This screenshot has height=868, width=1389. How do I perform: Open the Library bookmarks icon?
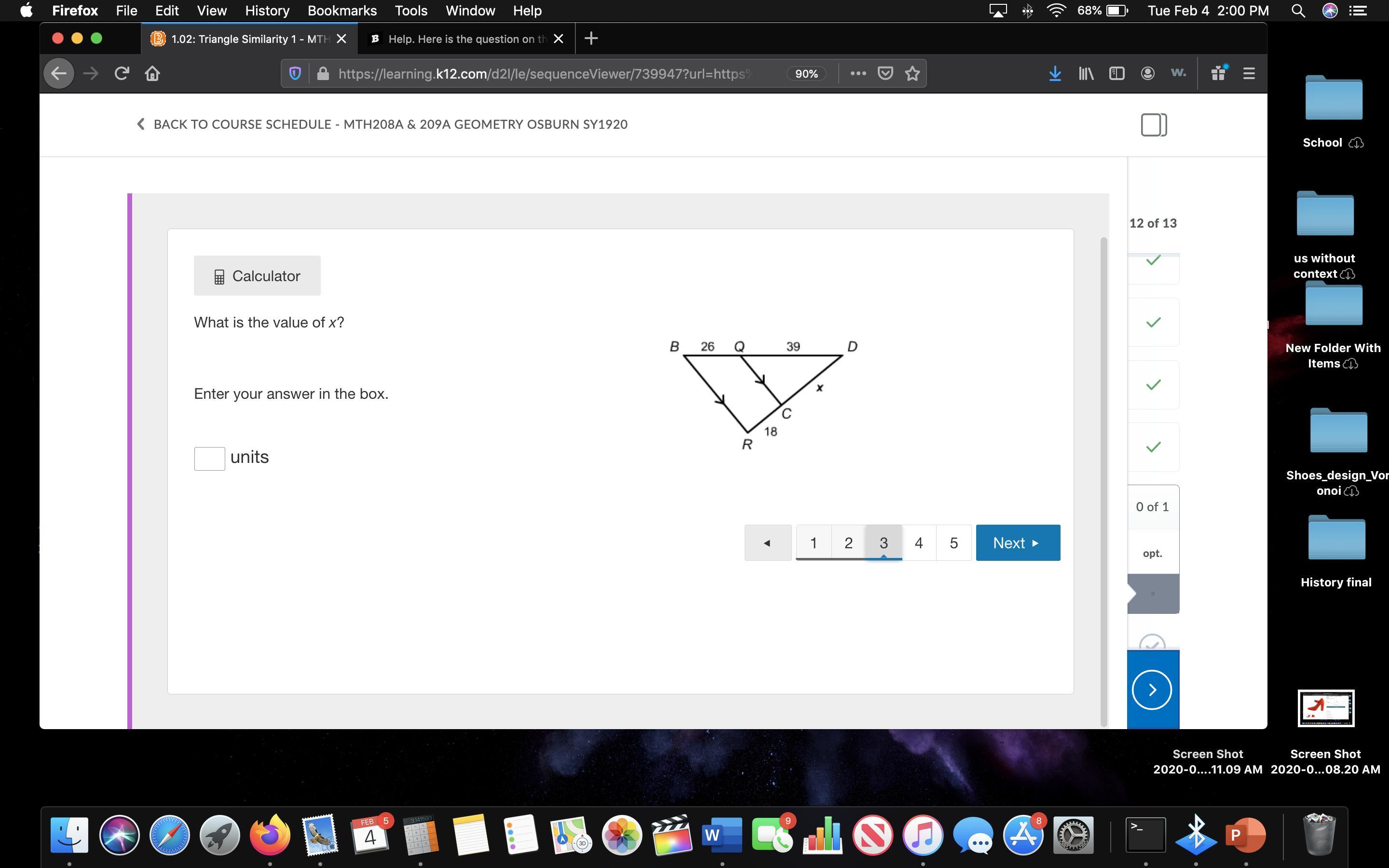1085,73
